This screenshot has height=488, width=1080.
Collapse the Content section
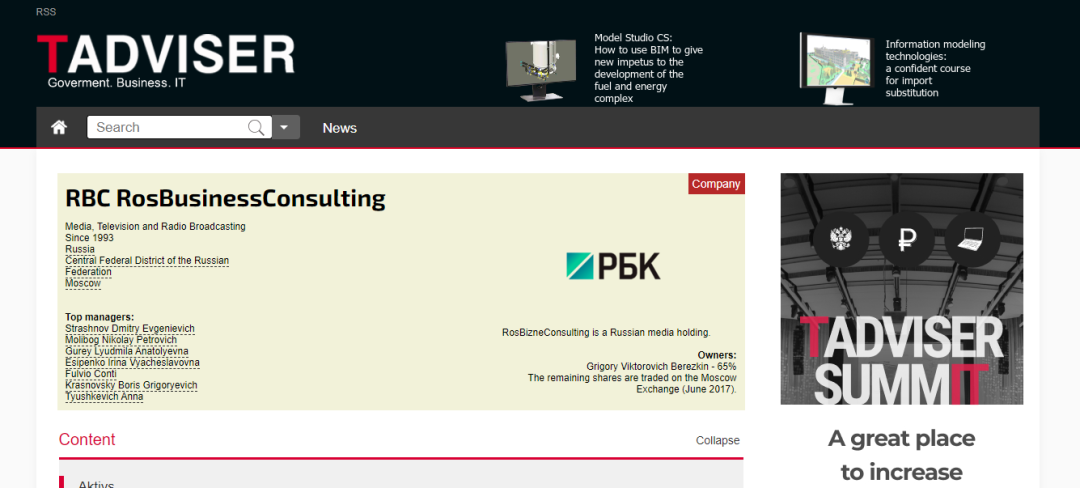pyautogui.click(x=718, y=441)
